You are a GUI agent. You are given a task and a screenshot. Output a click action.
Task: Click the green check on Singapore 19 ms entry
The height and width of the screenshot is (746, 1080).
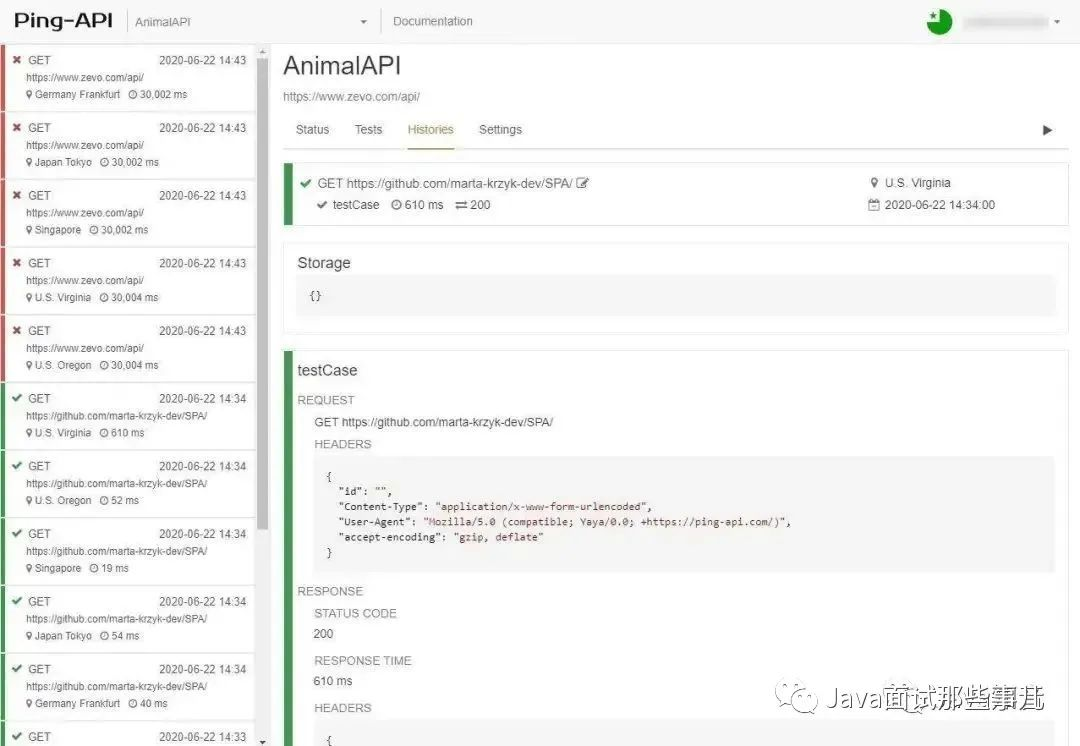(17, 533)
